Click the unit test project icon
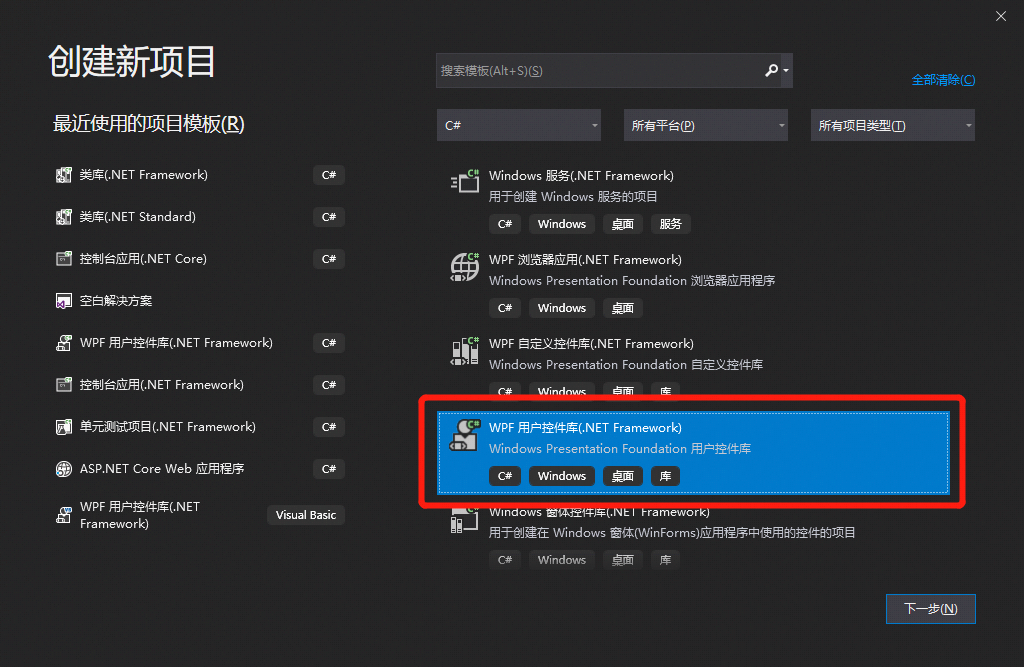 [63, 427]
